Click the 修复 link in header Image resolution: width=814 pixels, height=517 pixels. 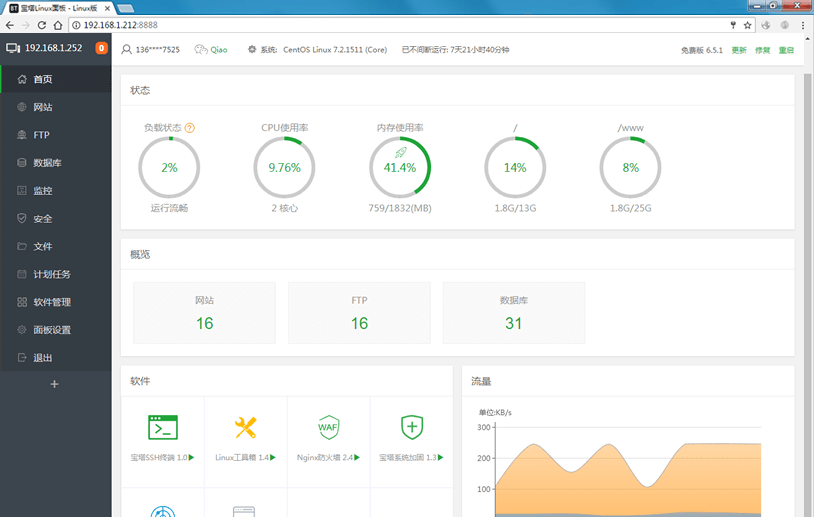[x=762, y=50]
